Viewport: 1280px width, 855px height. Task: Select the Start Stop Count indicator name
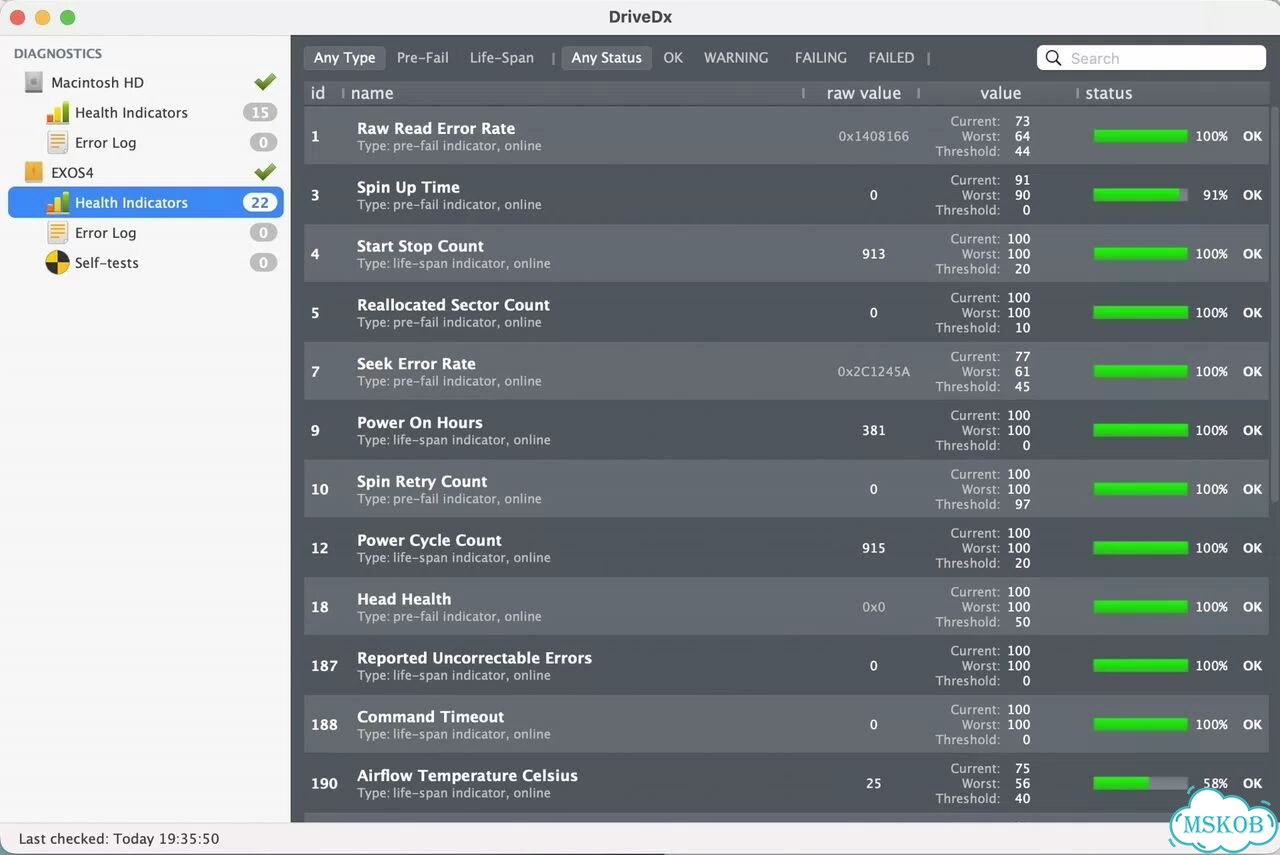[x=420, y=246]
